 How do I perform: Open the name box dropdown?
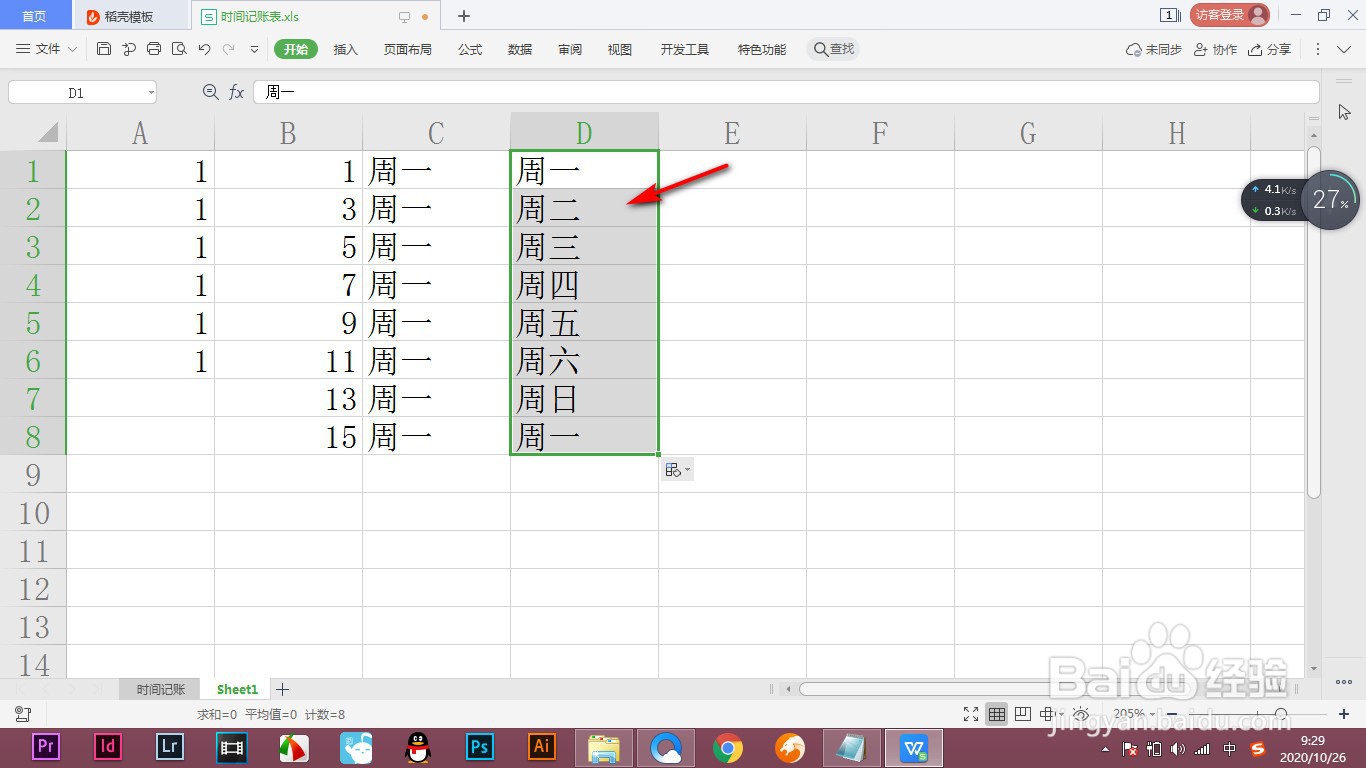pos(151,91)
